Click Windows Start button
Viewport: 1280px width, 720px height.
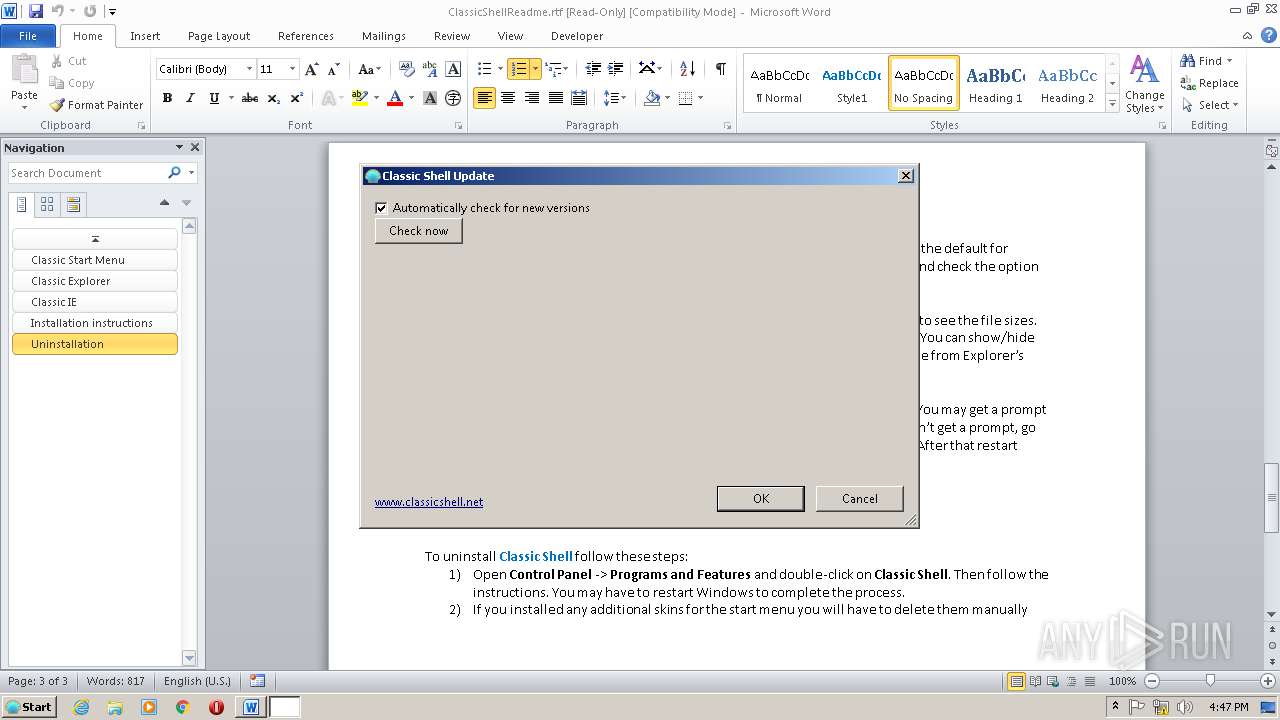click(x=29, y=707)
